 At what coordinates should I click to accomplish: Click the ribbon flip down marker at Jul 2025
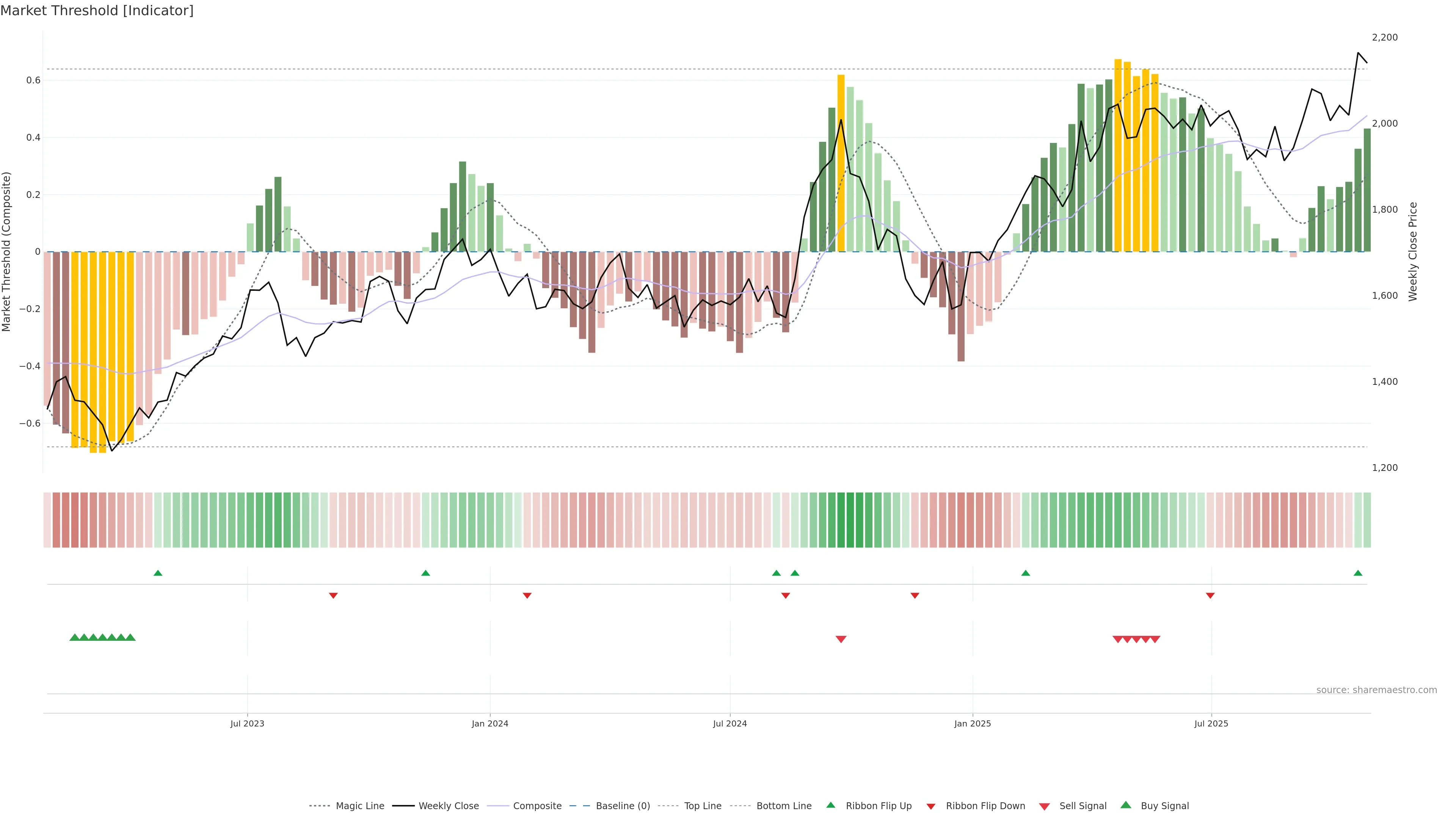(1210, 596)
